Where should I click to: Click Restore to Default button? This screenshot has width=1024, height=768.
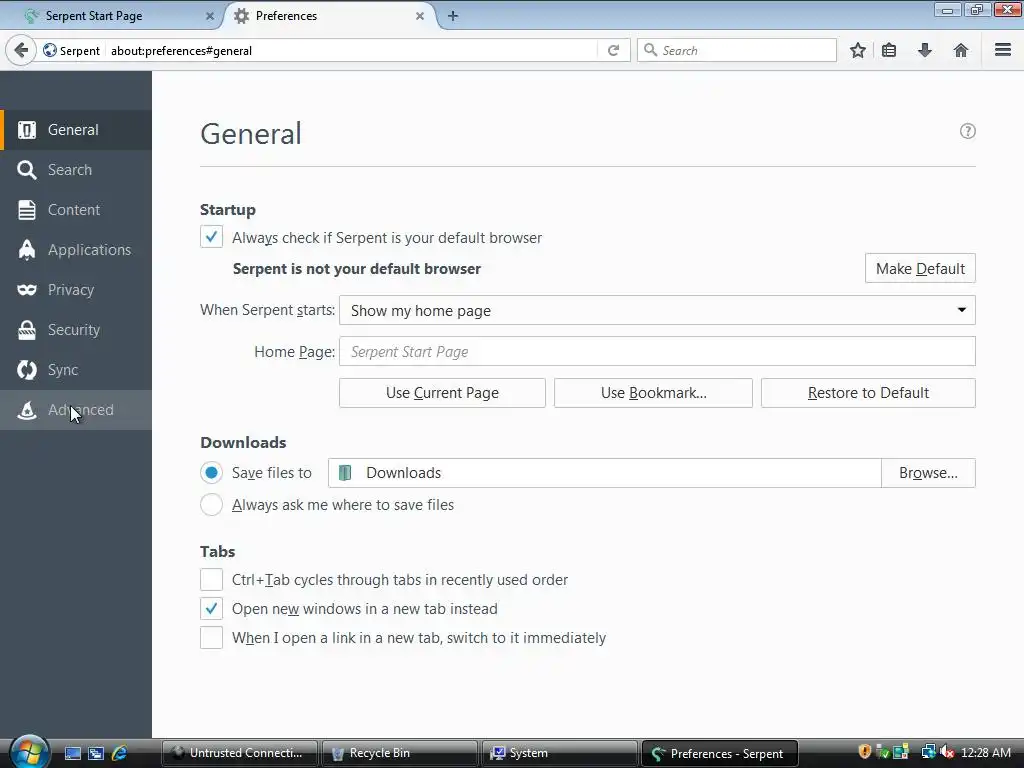click(868, 392)
